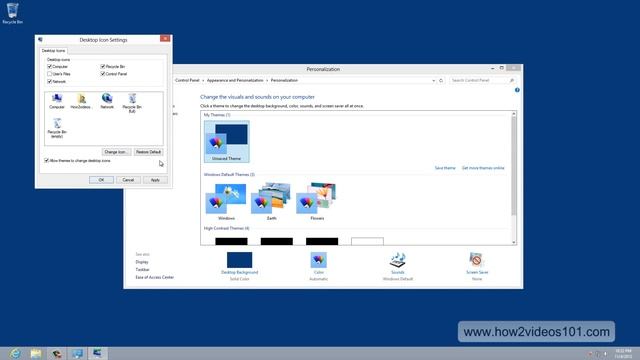This screenshot has width=640, height=360.
Task: Open Desktop Background settings icon
Action: pyautogui.click(x=240, y=260)
